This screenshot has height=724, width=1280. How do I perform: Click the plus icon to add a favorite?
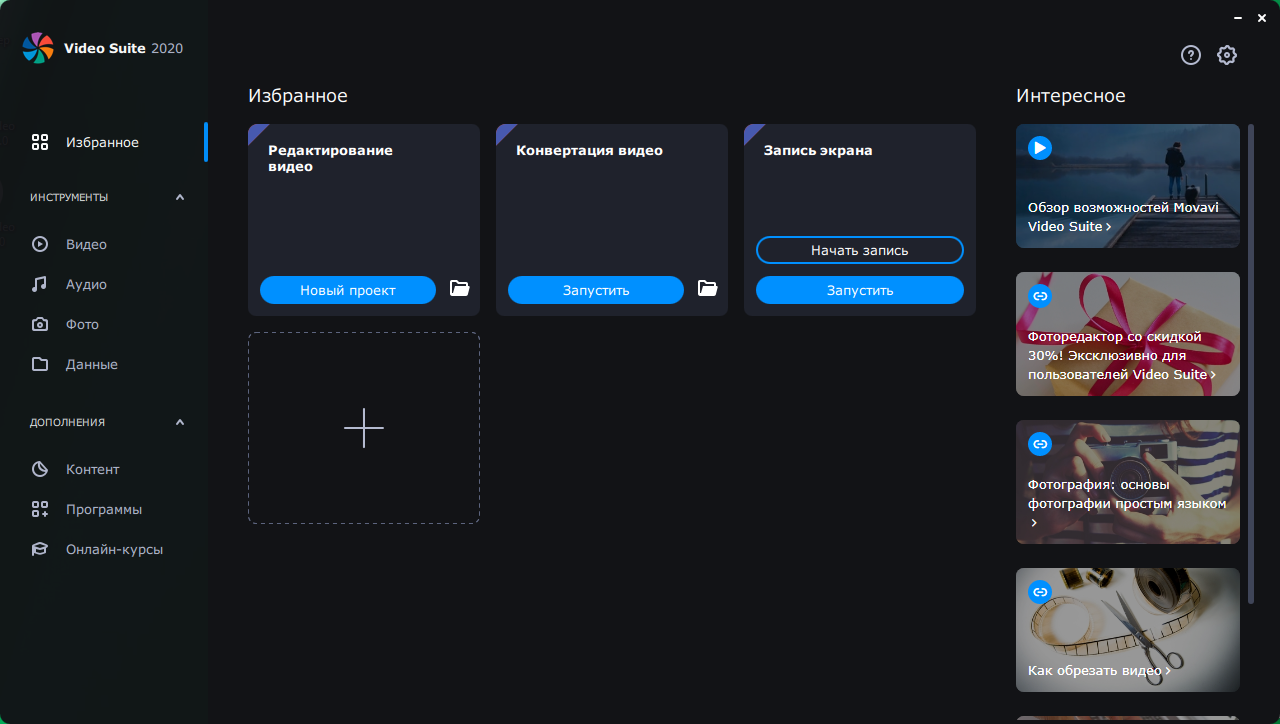(364, 428)
